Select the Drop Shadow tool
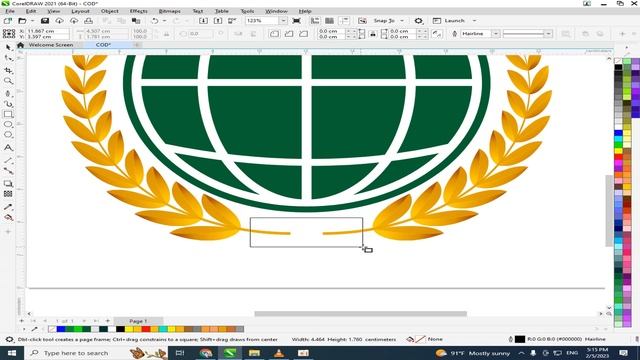The width and height of the screenshot is (640, 360). click(x=8, y=184)
